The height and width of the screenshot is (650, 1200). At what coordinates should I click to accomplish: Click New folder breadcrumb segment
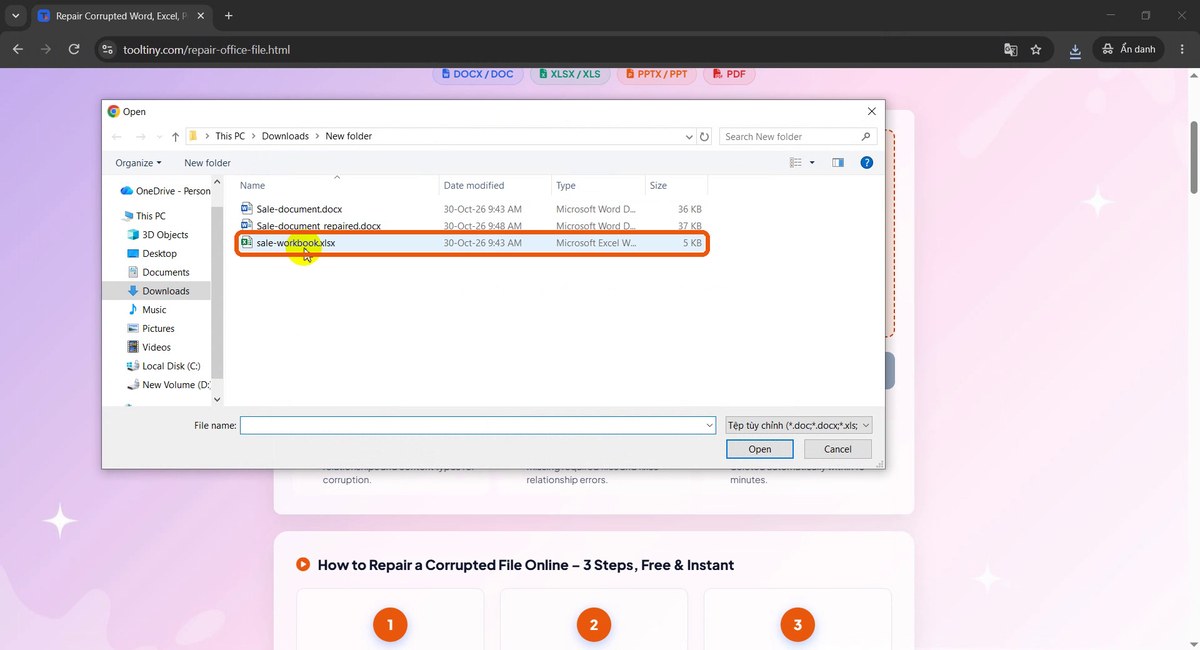coord(348,136)
